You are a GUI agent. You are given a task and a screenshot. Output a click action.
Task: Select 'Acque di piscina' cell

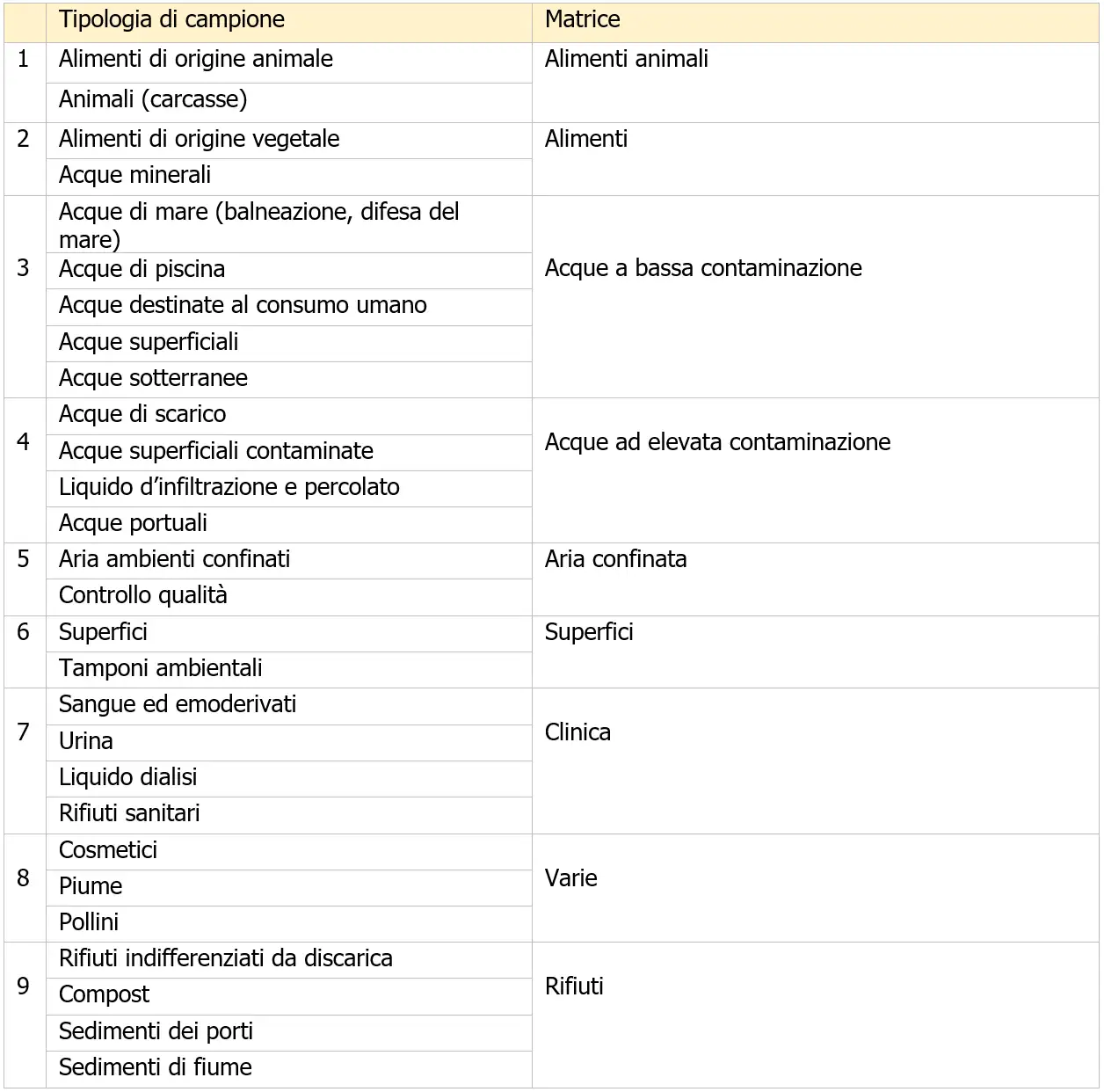[x=289, y=271]
